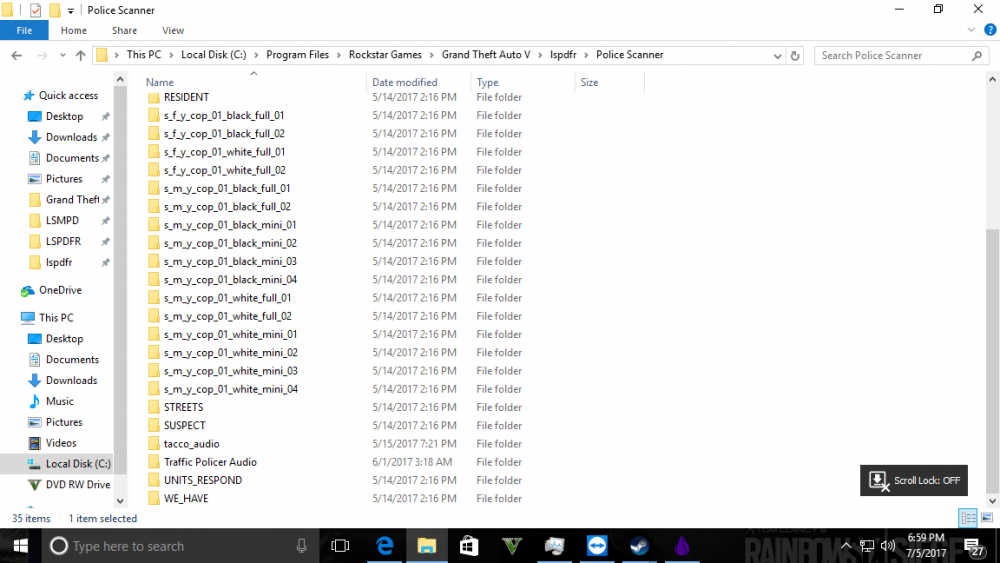Open recent locations dropdown arrow

coord(62,55)
